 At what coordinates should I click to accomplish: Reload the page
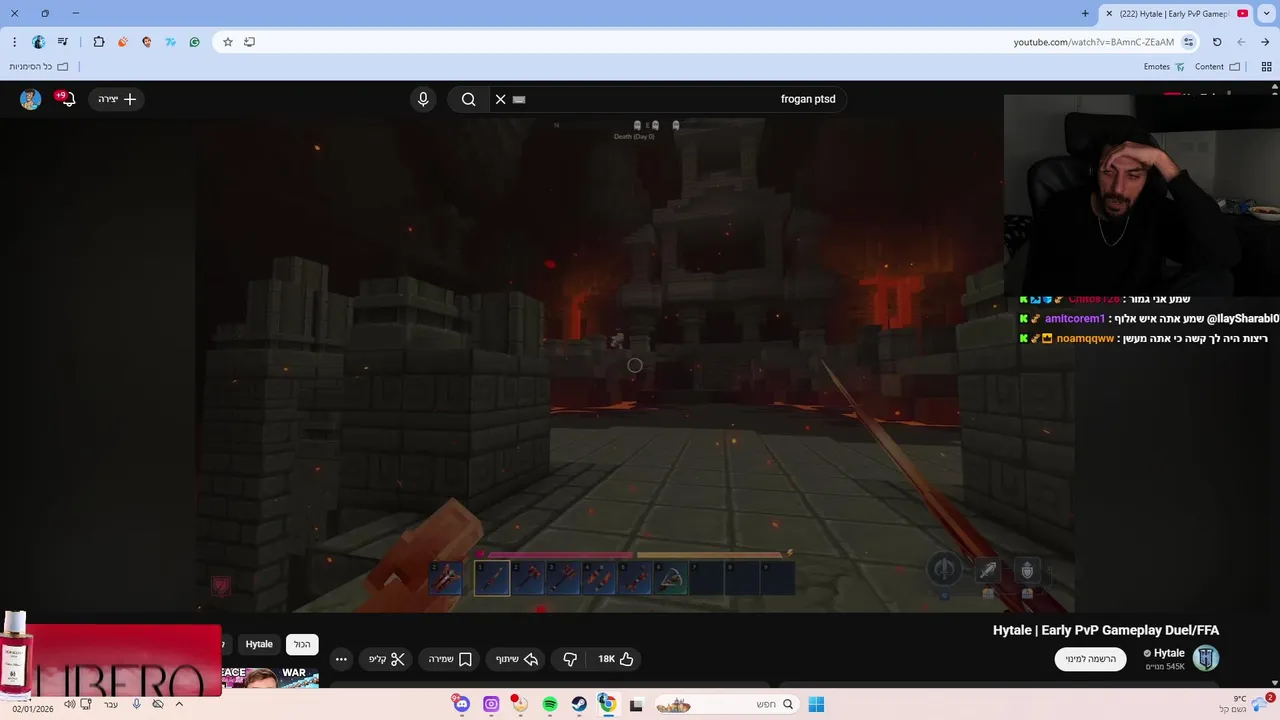point(1217,42)
